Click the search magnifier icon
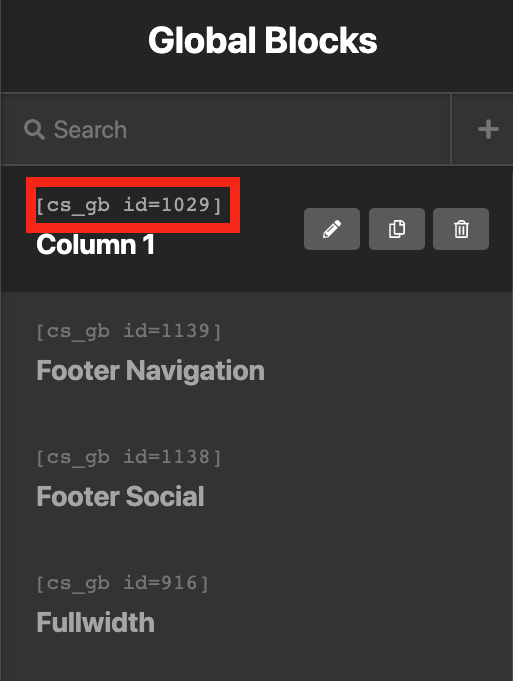Viewport: 513px width, 681px height. (x=34, y=129)
